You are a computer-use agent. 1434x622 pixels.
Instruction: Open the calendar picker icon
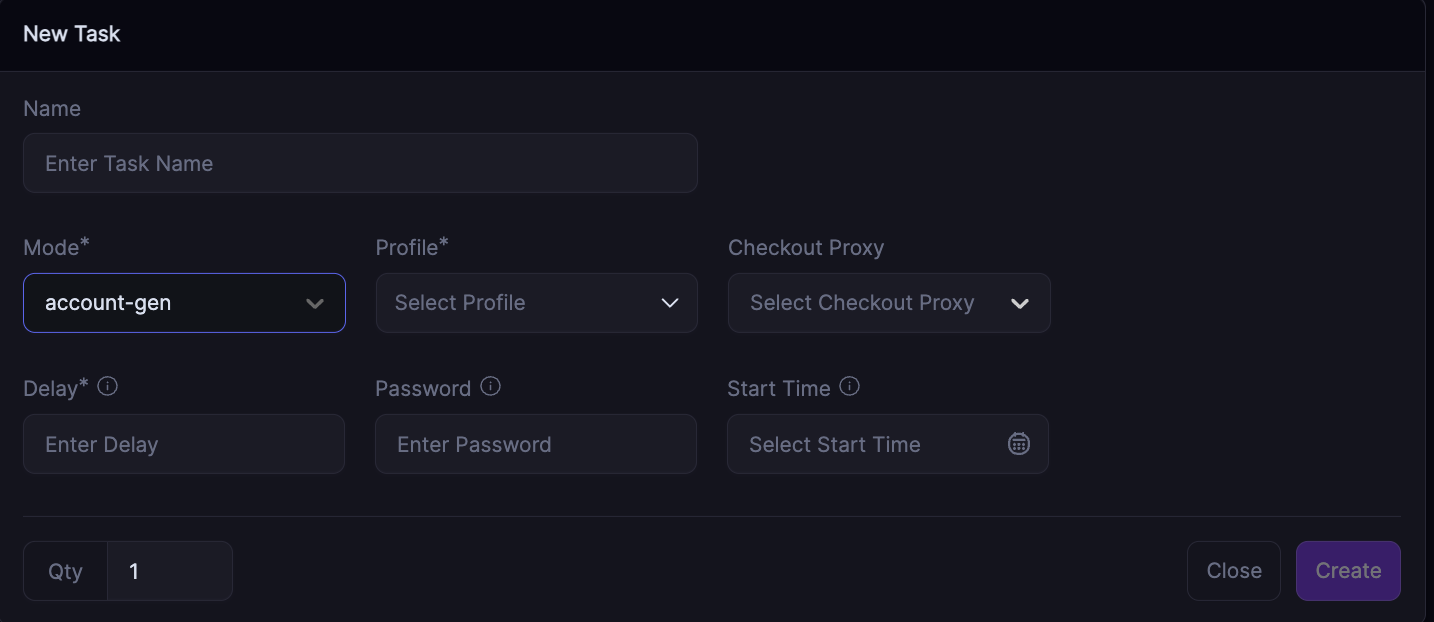click(1018, 444)
